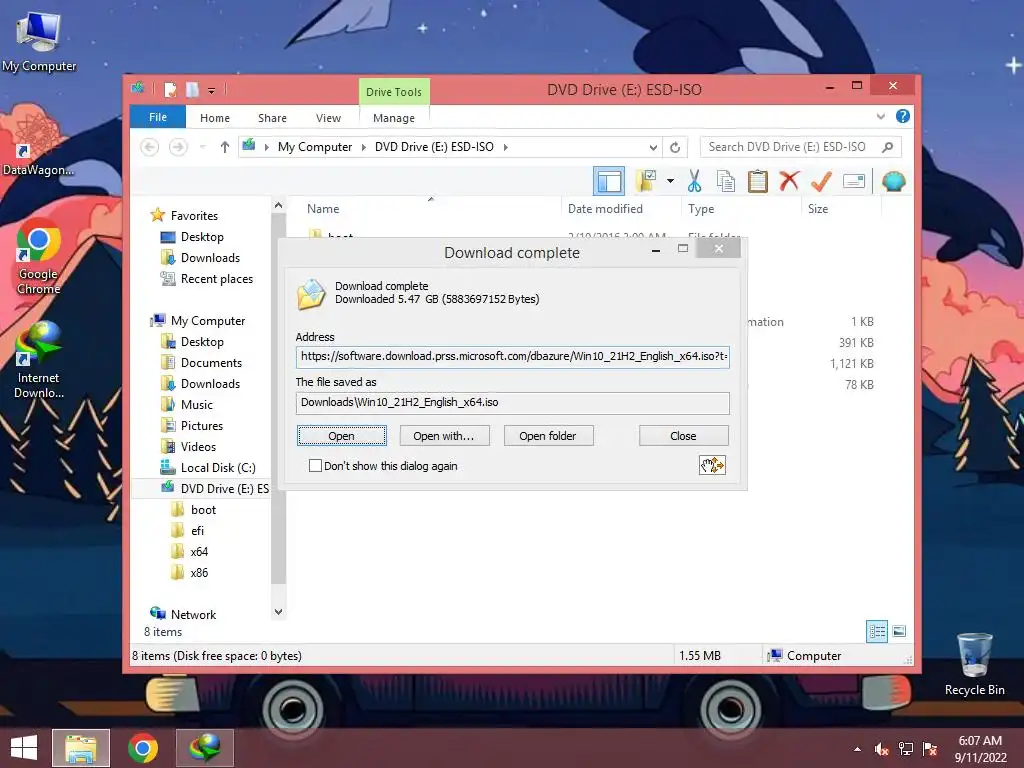Expand the DVD Drive (E:) ESD-ISO breadcrumb arrow
Image resolution: width=1024 pixels, height=768 pixels.
[505, 147]
